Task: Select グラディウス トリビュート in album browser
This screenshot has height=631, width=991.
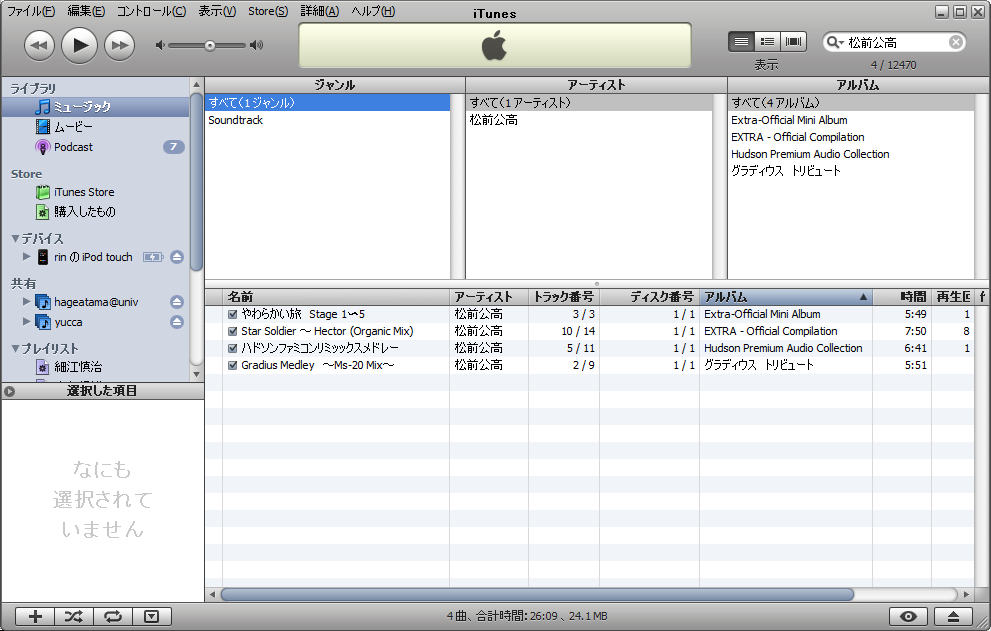Action: [x=851, y=171]
